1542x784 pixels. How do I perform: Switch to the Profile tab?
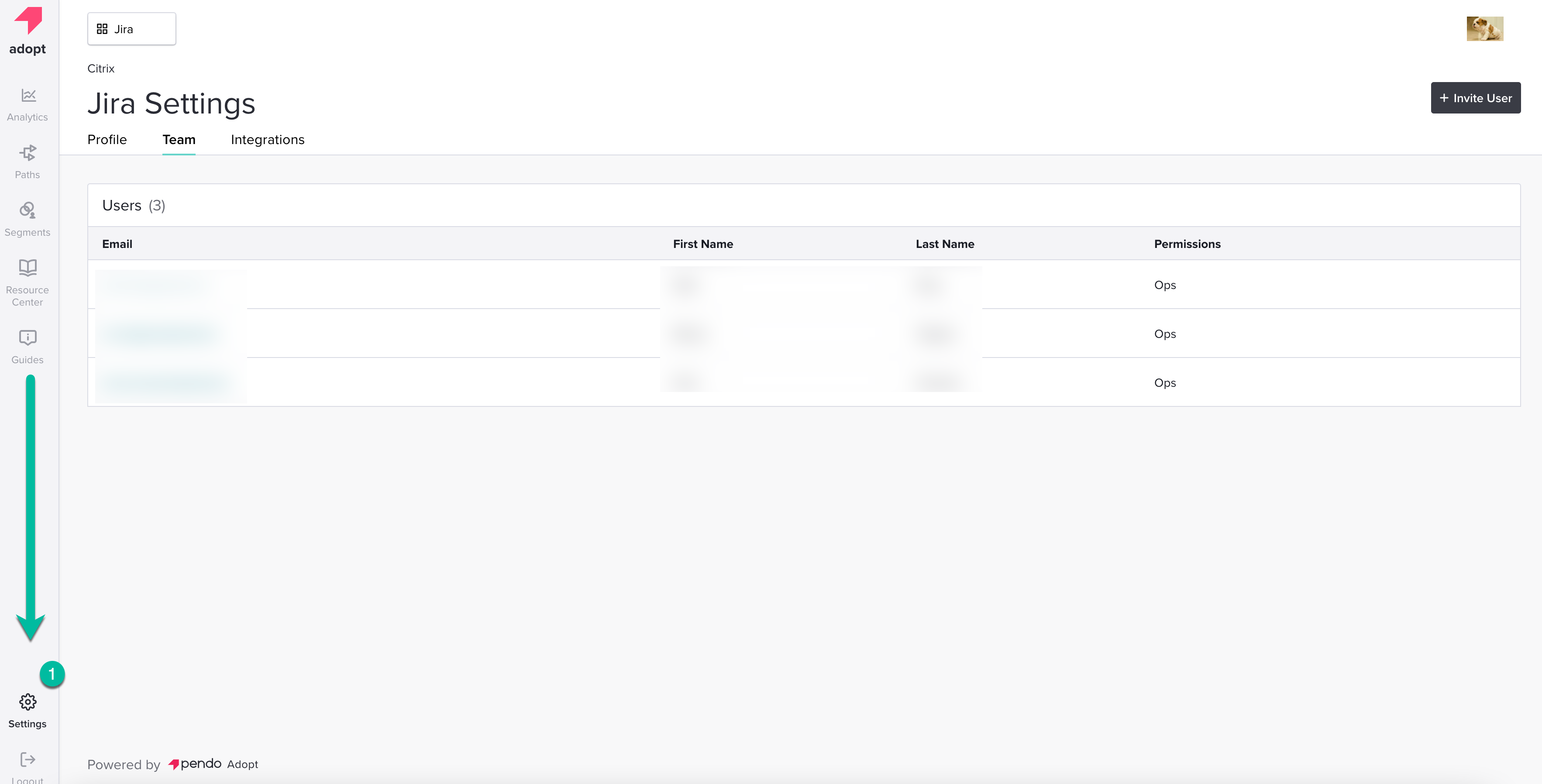tap(107, 139)
